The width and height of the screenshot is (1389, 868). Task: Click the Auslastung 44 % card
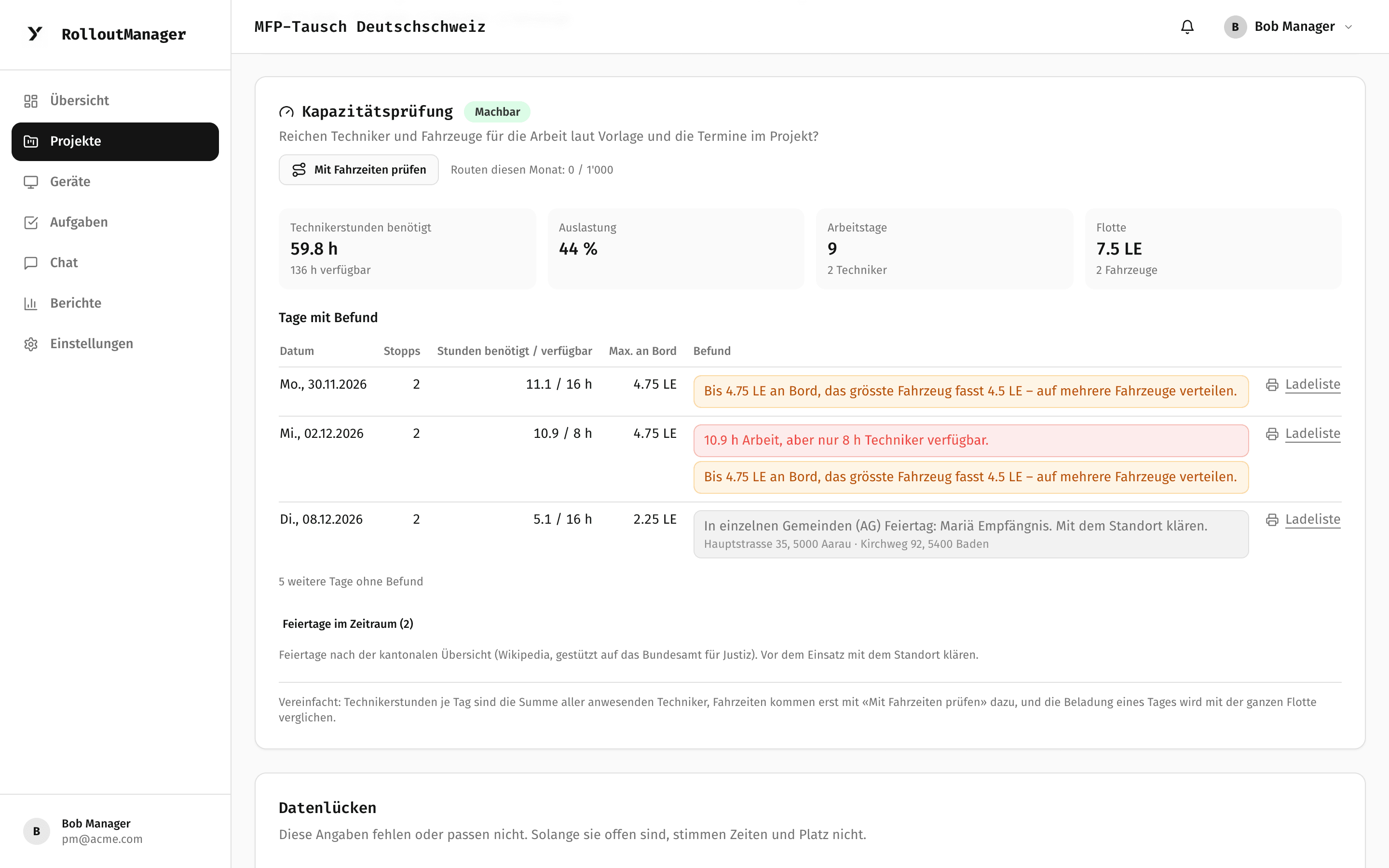click(676, 248)
